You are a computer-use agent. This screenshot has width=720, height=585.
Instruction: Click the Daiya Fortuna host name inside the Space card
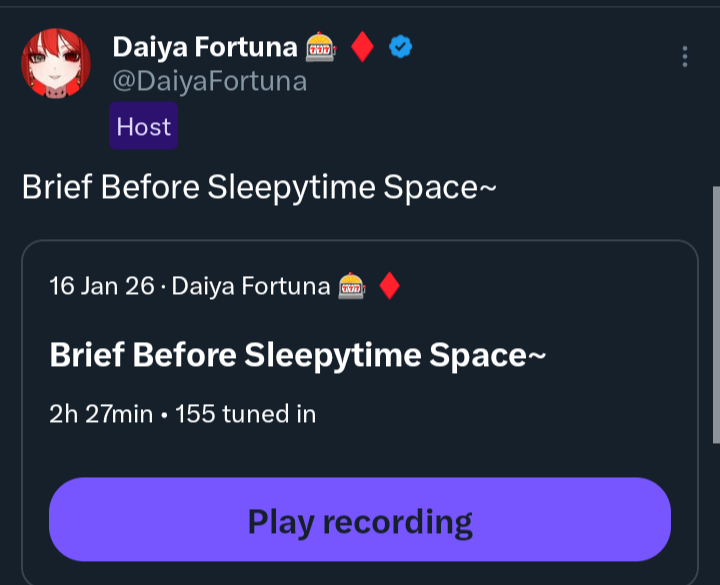click(250, 287)
